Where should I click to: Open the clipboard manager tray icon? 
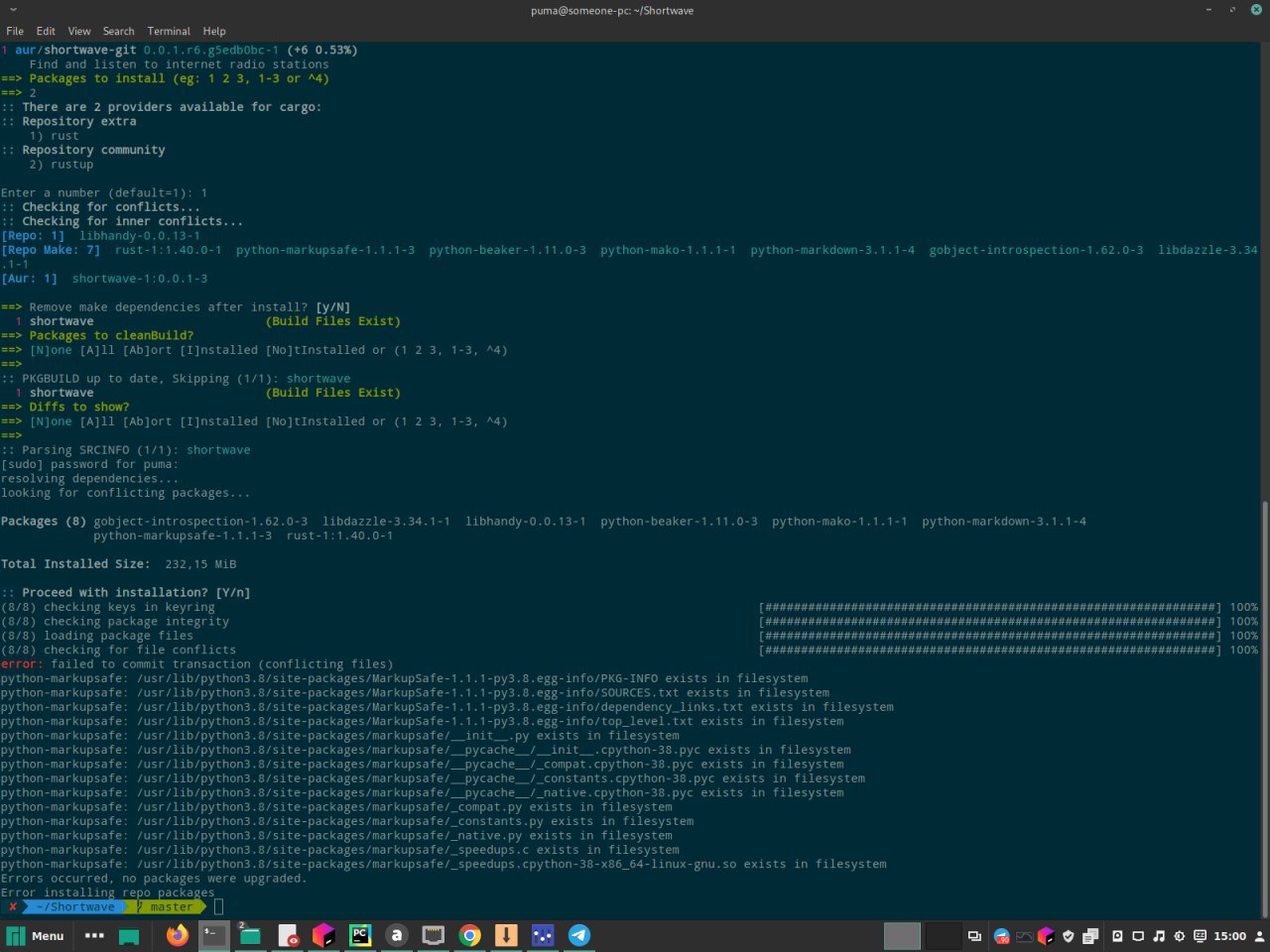pyautogui.click(x=1090, y=936)
